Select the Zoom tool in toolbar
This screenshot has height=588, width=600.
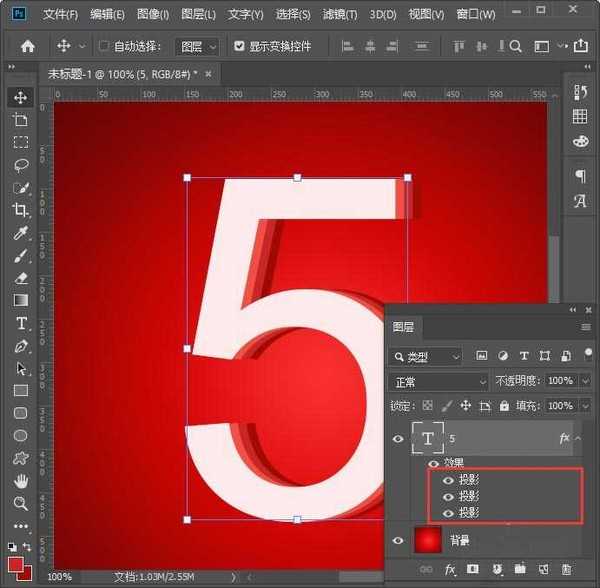[x=20, y=503]
